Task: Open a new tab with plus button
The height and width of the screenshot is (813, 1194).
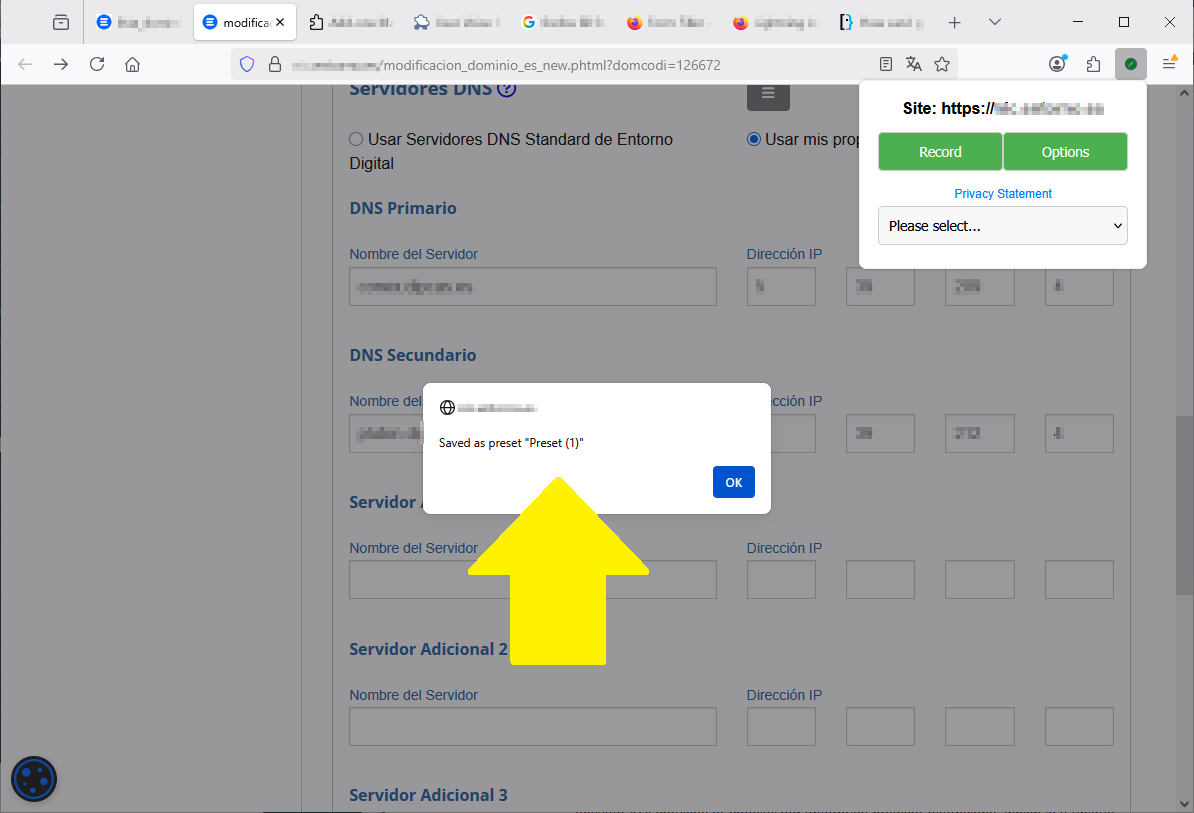Action: (954, 22)
